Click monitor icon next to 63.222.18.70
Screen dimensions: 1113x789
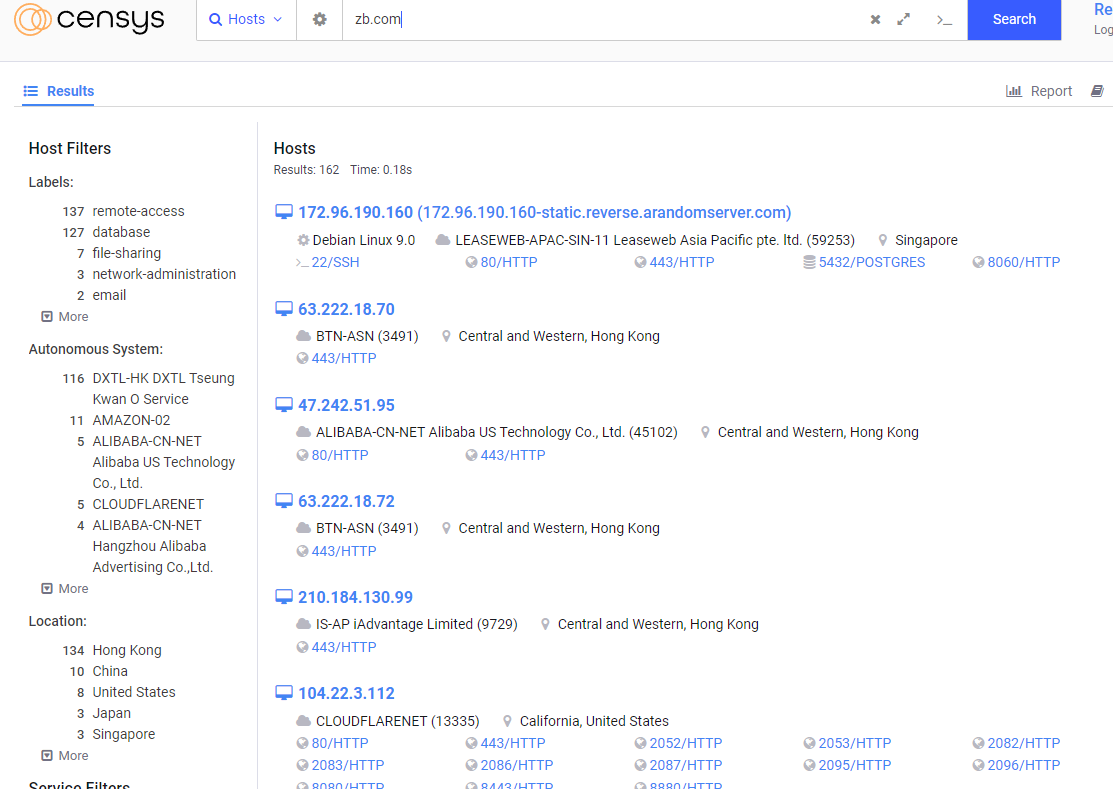[x=284, y=309]
